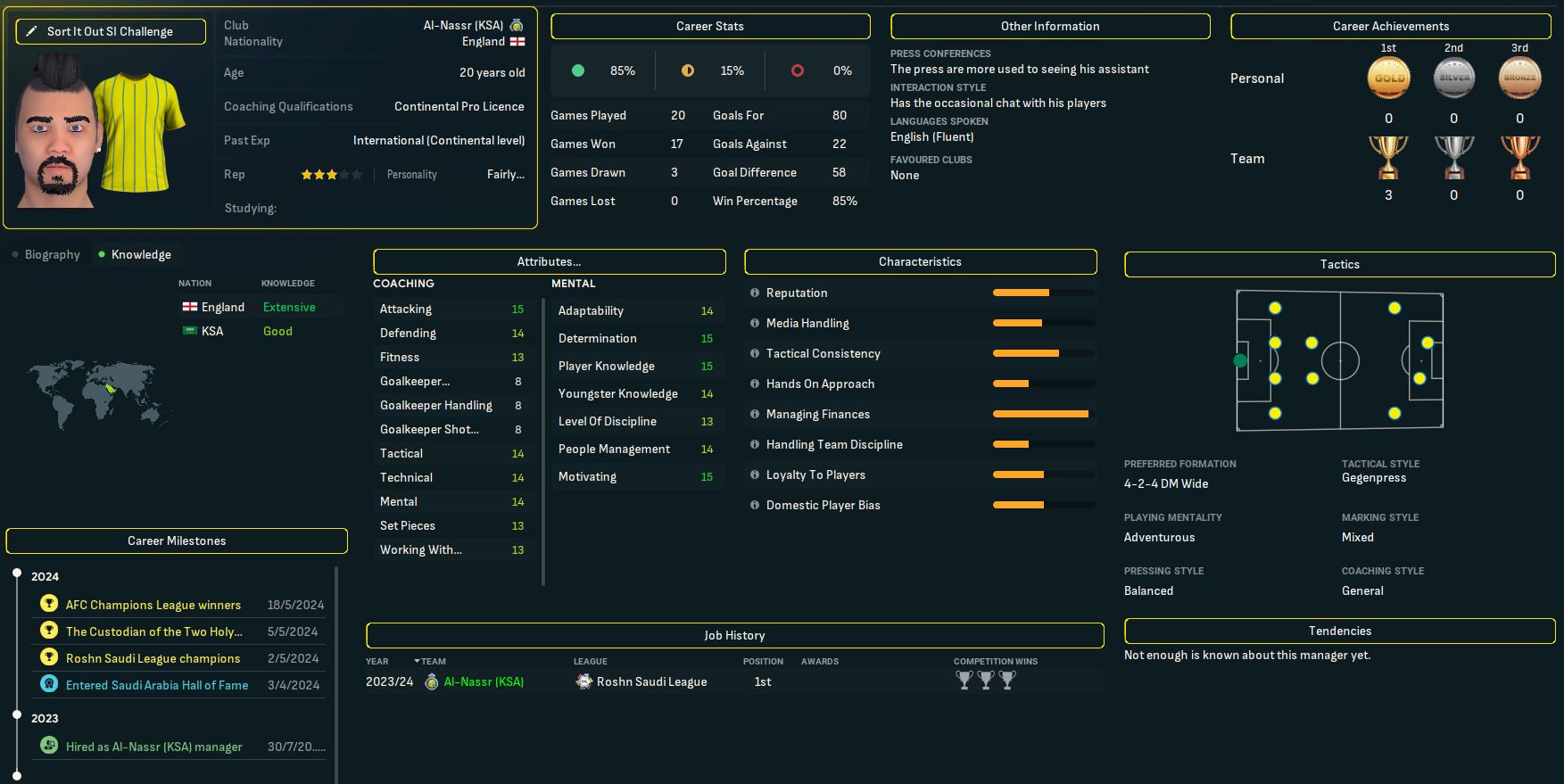Viewport: 1564px width, 784px height.
Task: Click Roshn Saudi League logo in Job History
Action: pos(584,681)
